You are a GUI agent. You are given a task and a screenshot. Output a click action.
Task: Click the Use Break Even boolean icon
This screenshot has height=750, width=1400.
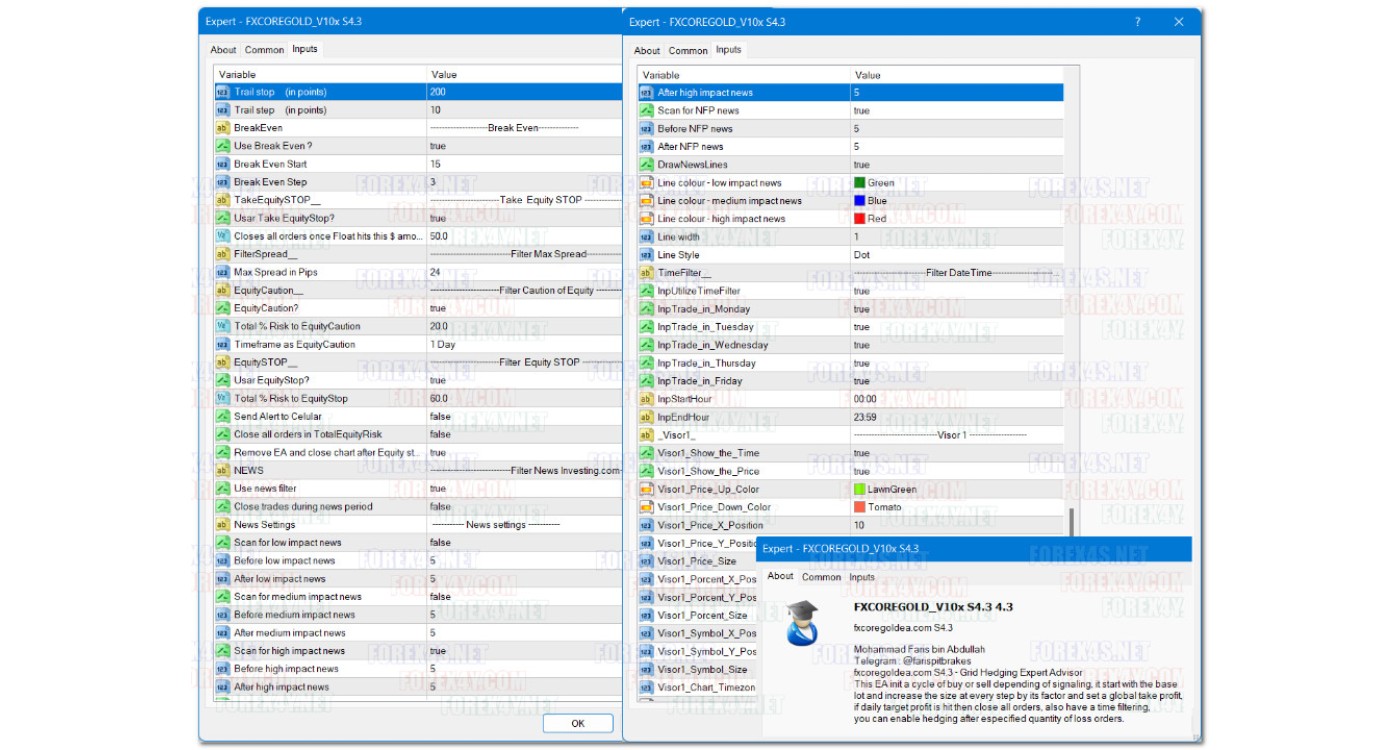point(222,146)
